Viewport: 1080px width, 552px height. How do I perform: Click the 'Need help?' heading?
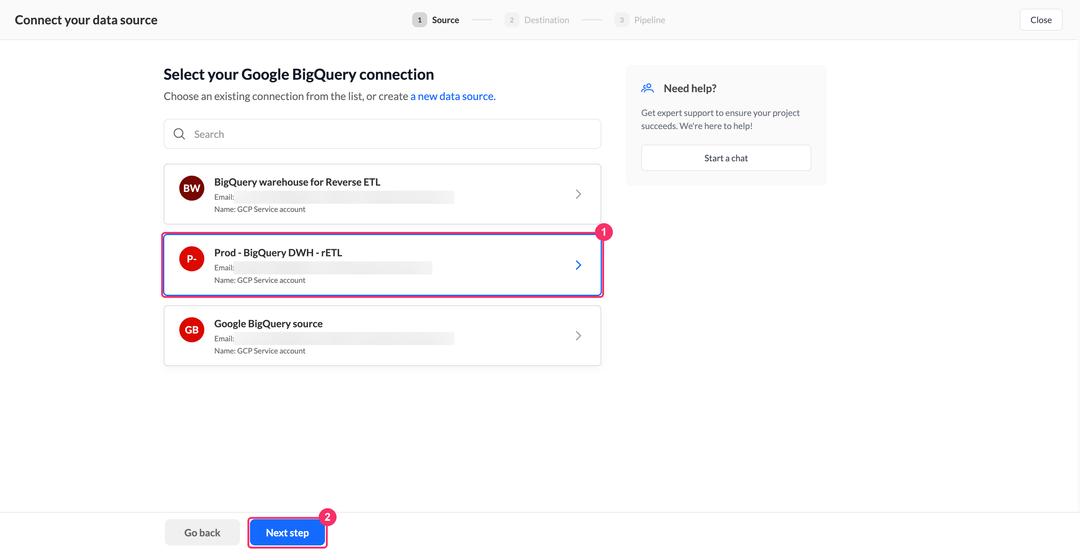[x=690, y=88]
